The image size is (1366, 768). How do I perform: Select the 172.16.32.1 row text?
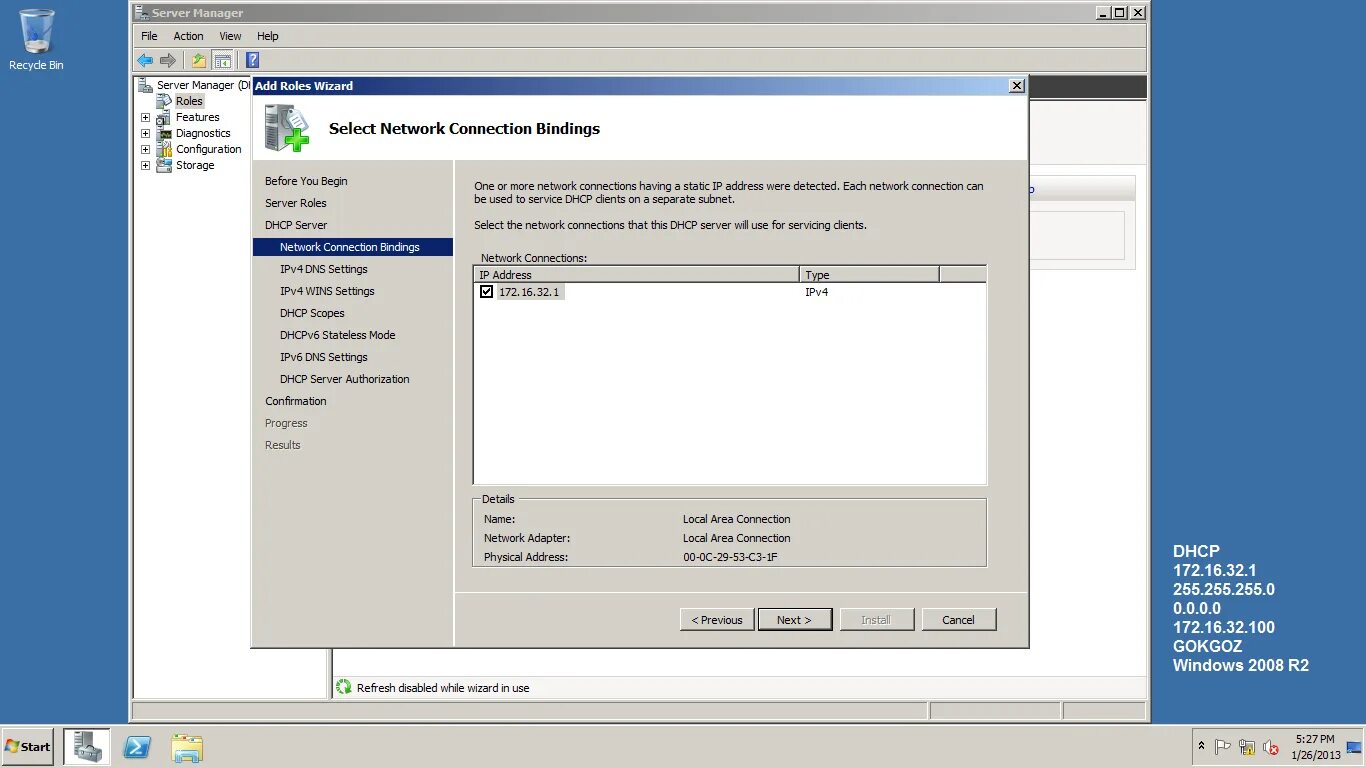point(529,292)
